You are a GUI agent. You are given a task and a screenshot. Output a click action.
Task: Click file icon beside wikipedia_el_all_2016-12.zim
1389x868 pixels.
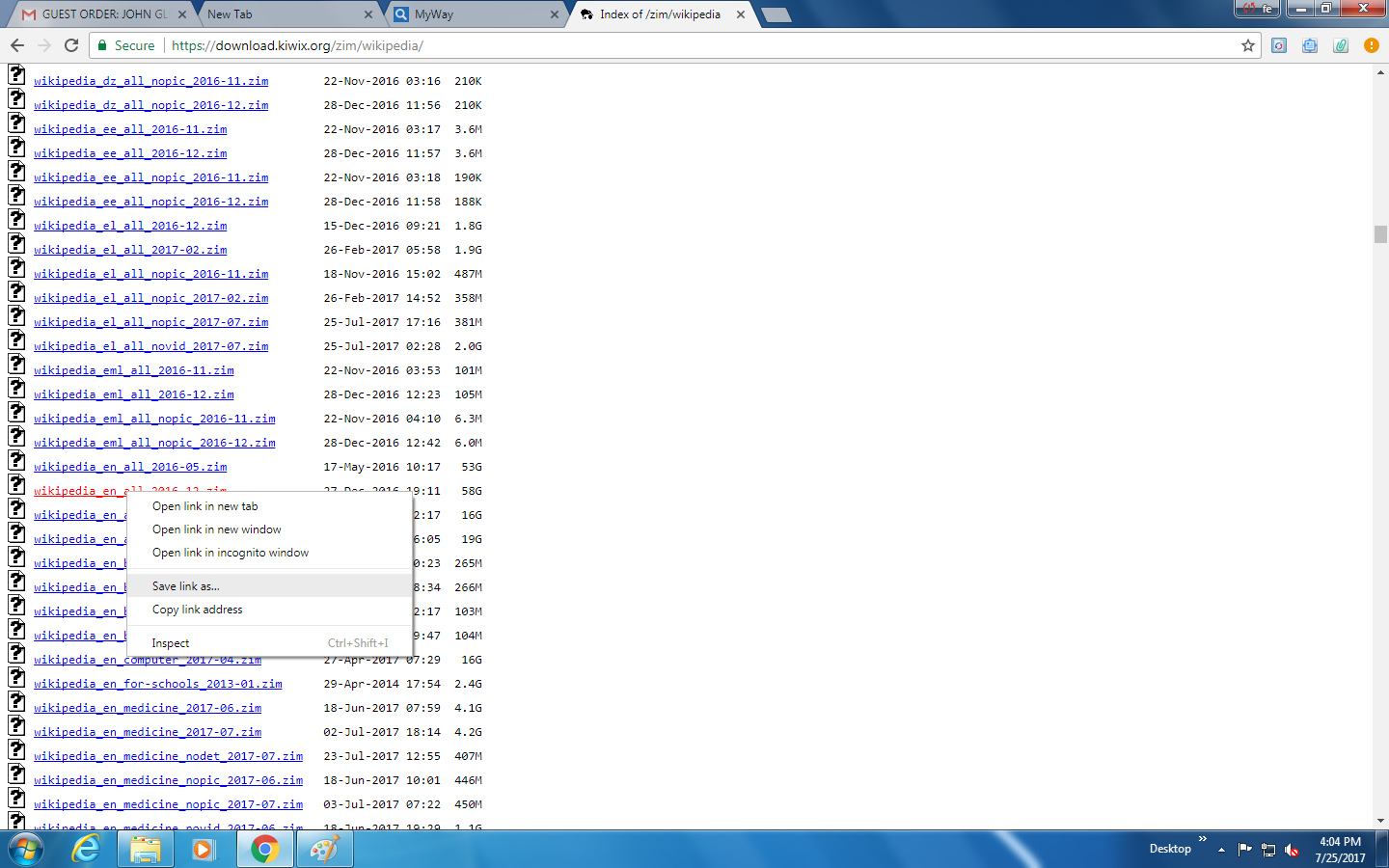click(16, 219)
